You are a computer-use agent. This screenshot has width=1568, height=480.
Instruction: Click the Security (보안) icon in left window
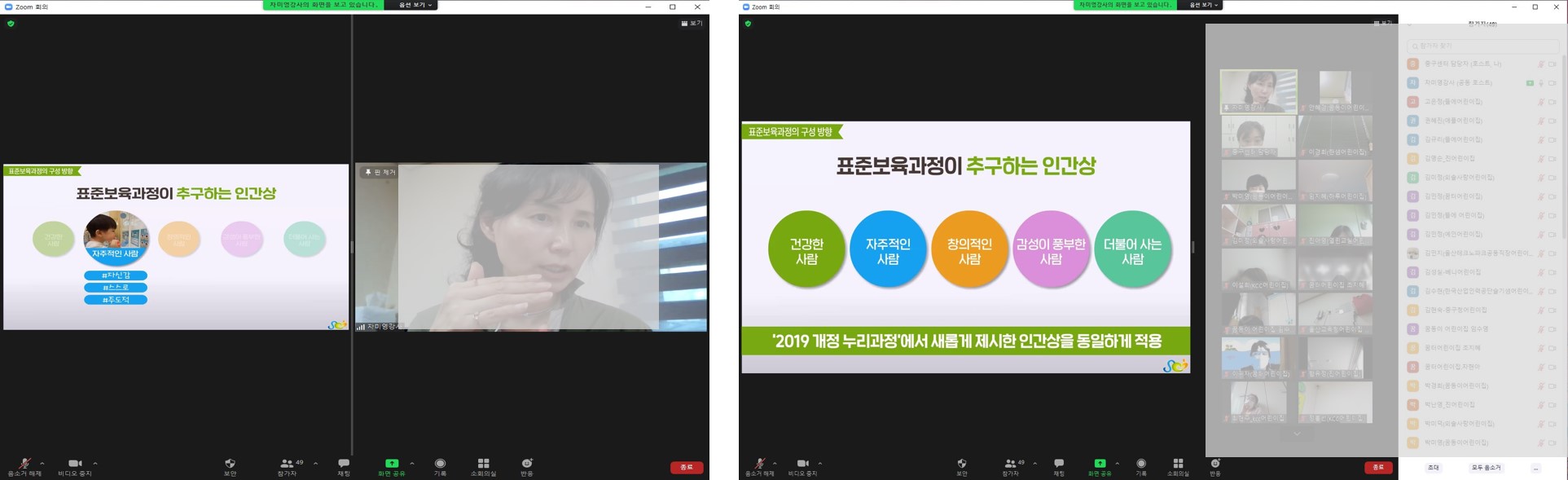[230, 464]
